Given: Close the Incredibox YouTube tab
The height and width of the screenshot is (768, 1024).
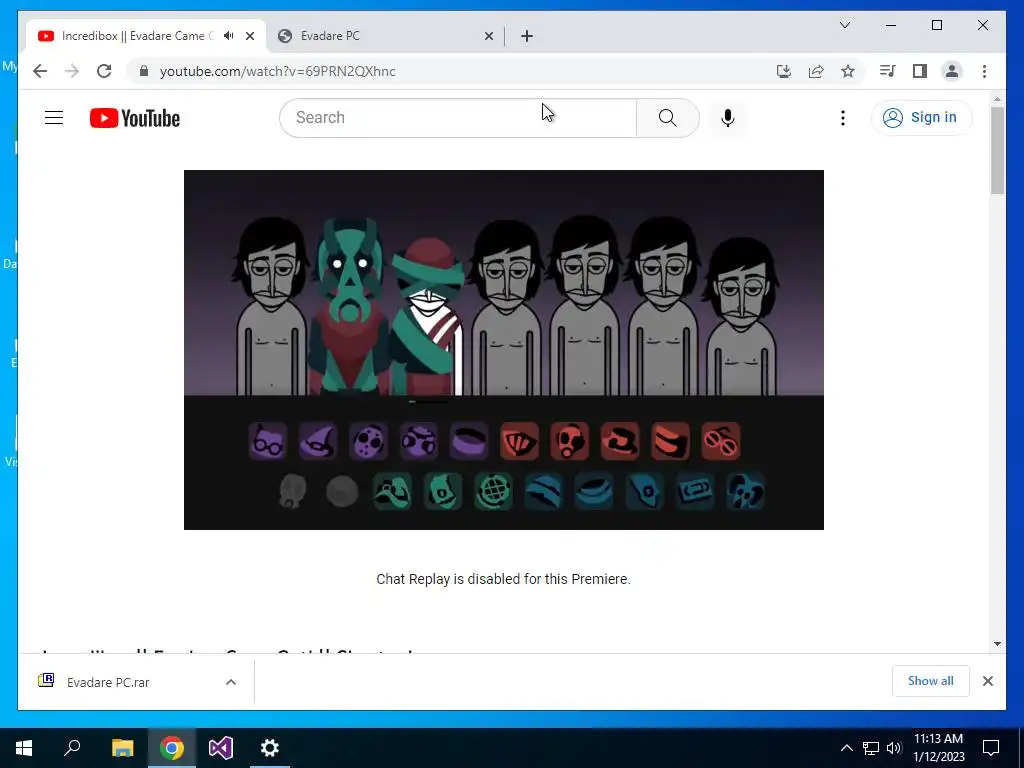Looking at the screenshot, I should (x=249, y=36).
